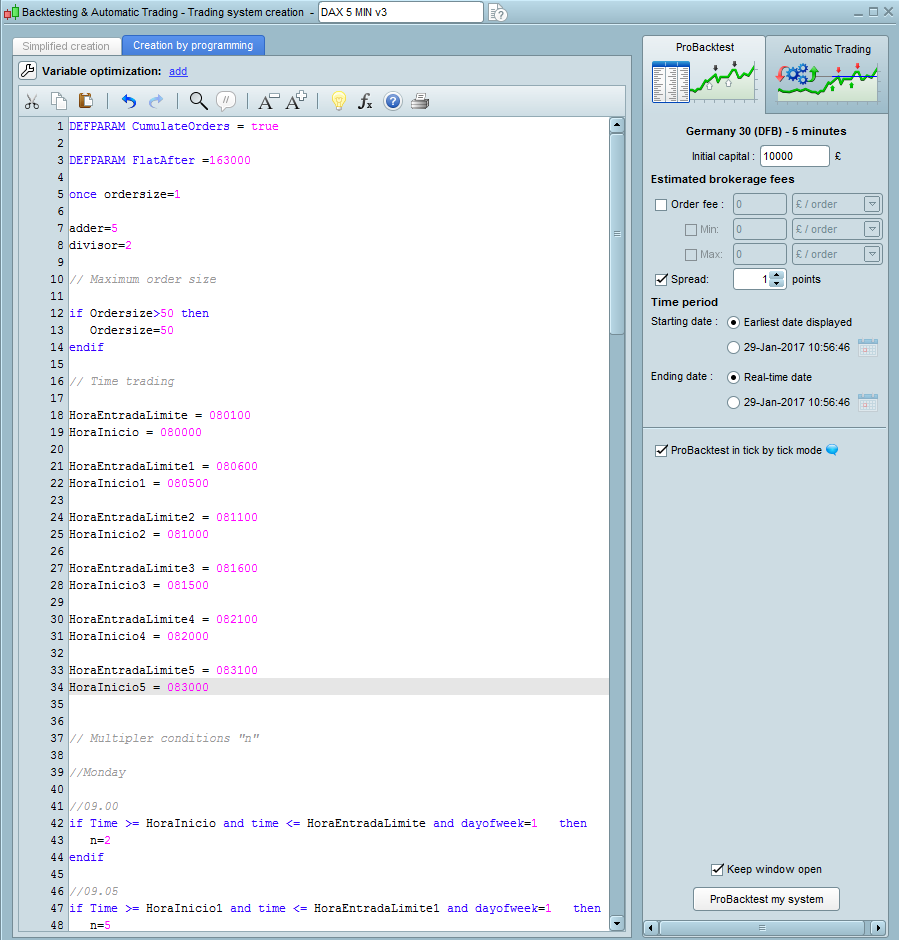Print the code via printer icon
The image size is (899, 940).
coord(420,101)
